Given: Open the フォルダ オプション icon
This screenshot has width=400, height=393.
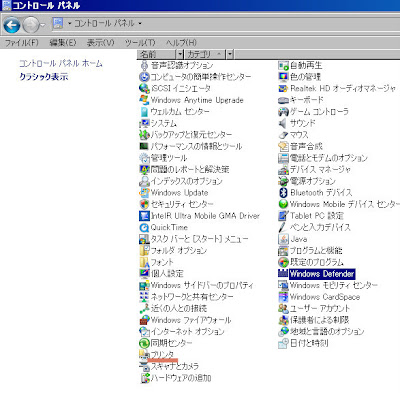Looking at the screenshot, I should (144, 250).
